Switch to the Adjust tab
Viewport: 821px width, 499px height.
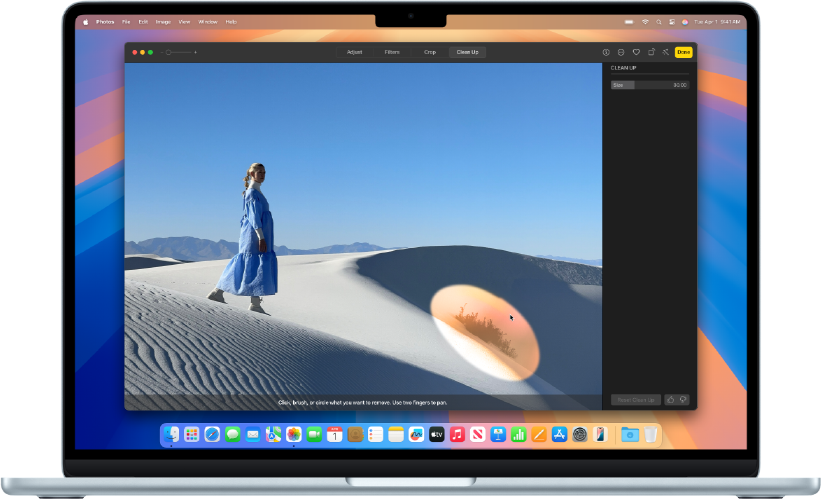[354, 52]
